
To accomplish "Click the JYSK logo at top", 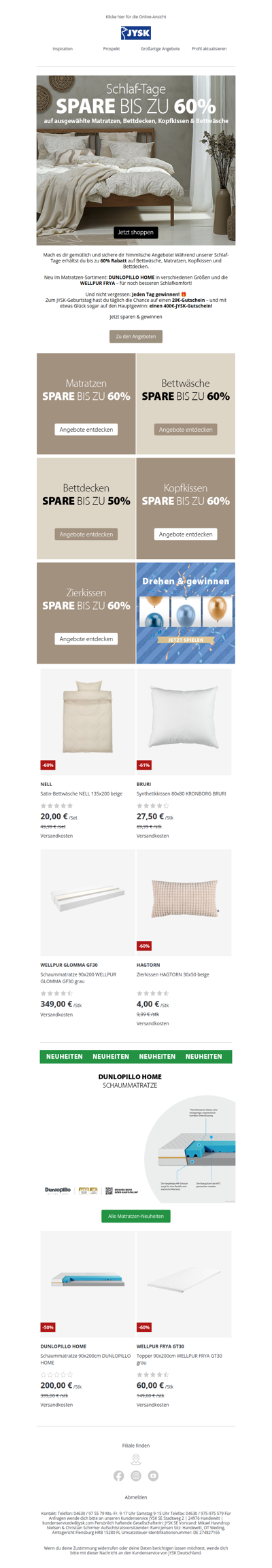I will point(136,33).
